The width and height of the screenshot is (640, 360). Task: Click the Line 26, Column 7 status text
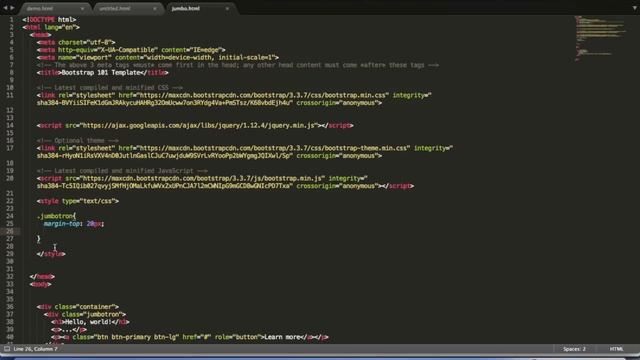(36, 349)
